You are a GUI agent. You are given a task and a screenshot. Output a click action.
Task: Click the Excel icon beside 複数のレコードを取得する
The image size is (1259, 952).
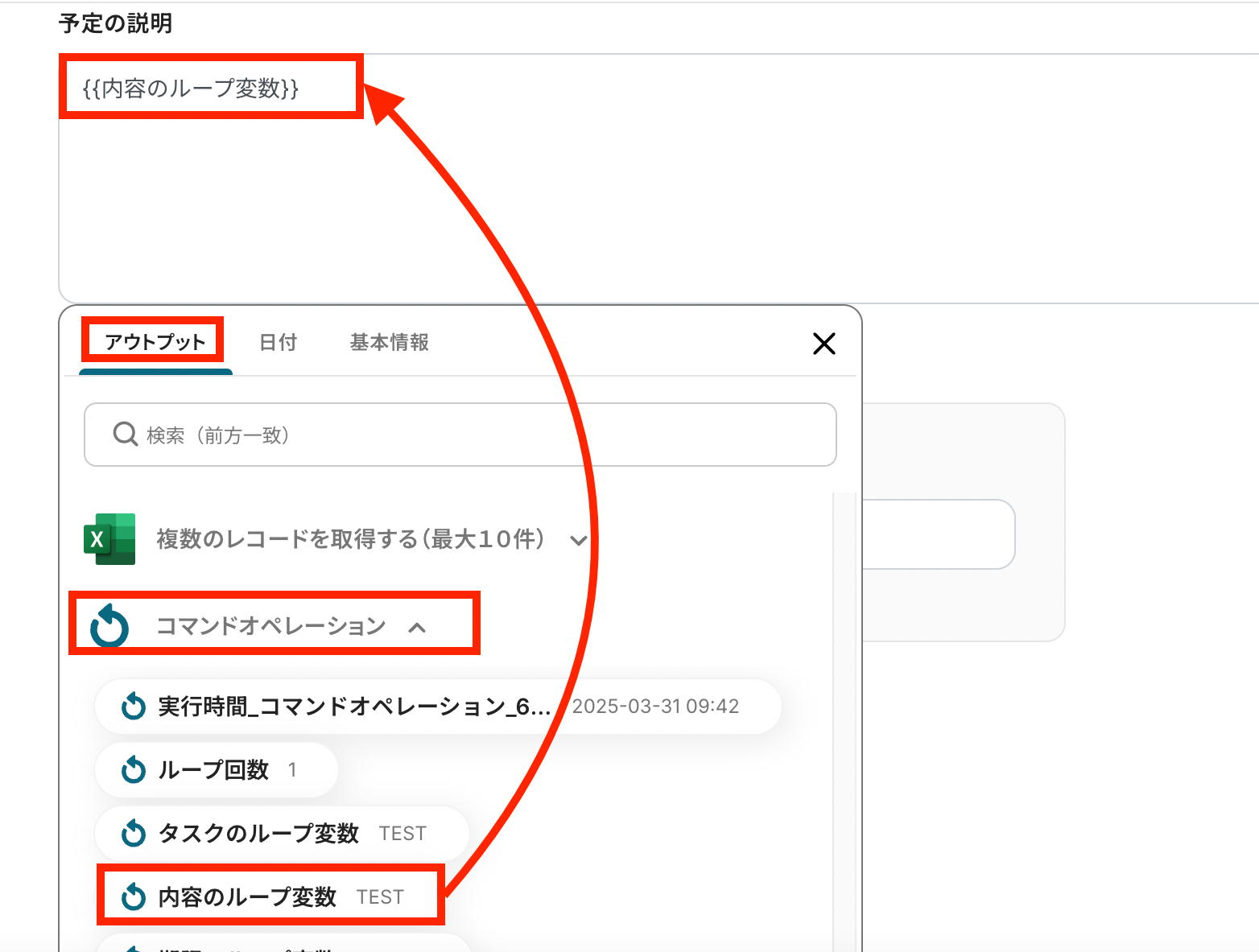109,538
